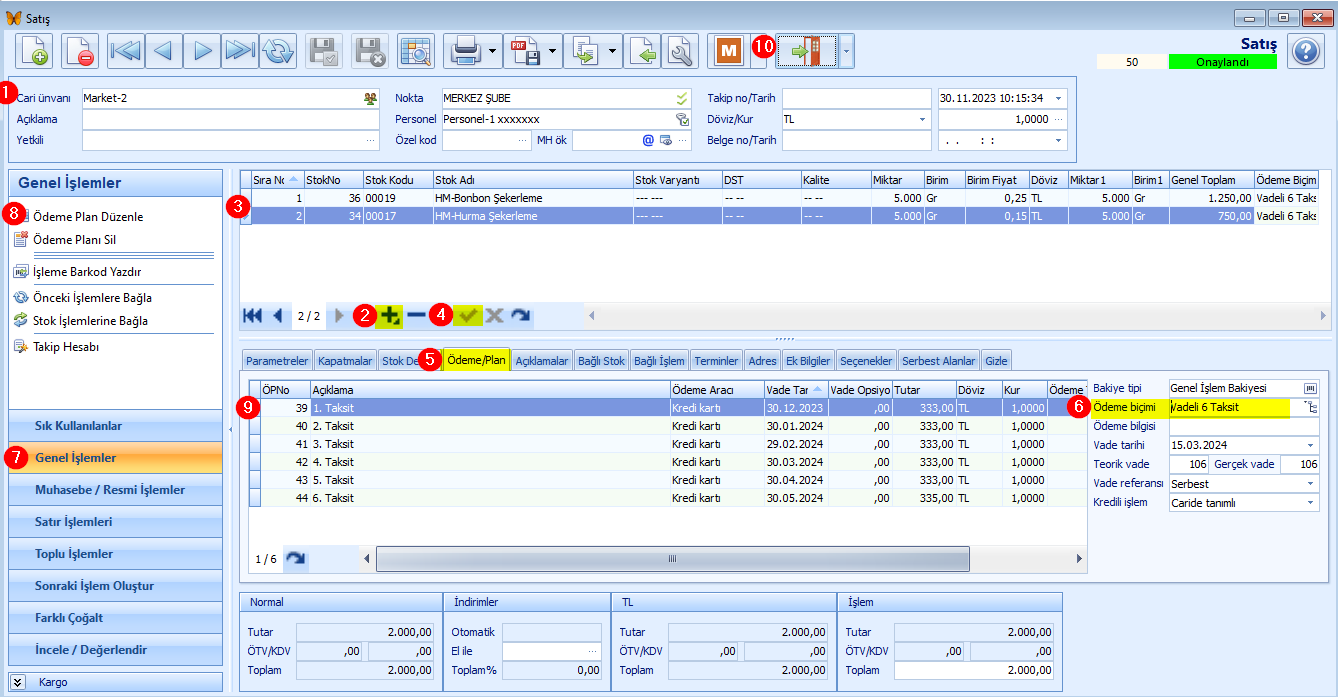Viewport: 1338px width, 697px height.
Task: Open the Takip date-time dropdown
Action: pos(1059,98)
